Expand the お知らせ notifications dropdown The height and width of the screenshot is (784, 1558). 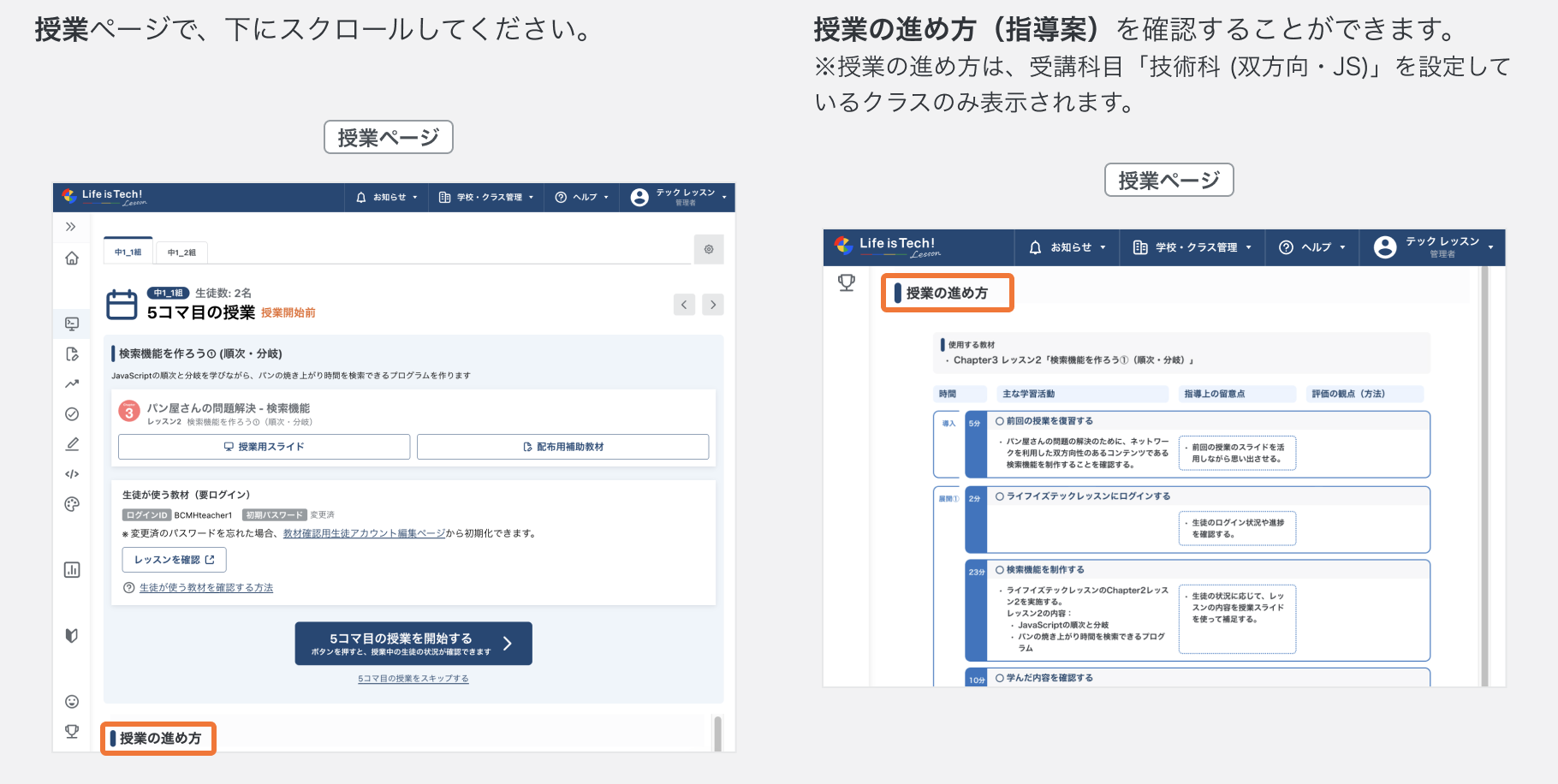tap(385, 197)
